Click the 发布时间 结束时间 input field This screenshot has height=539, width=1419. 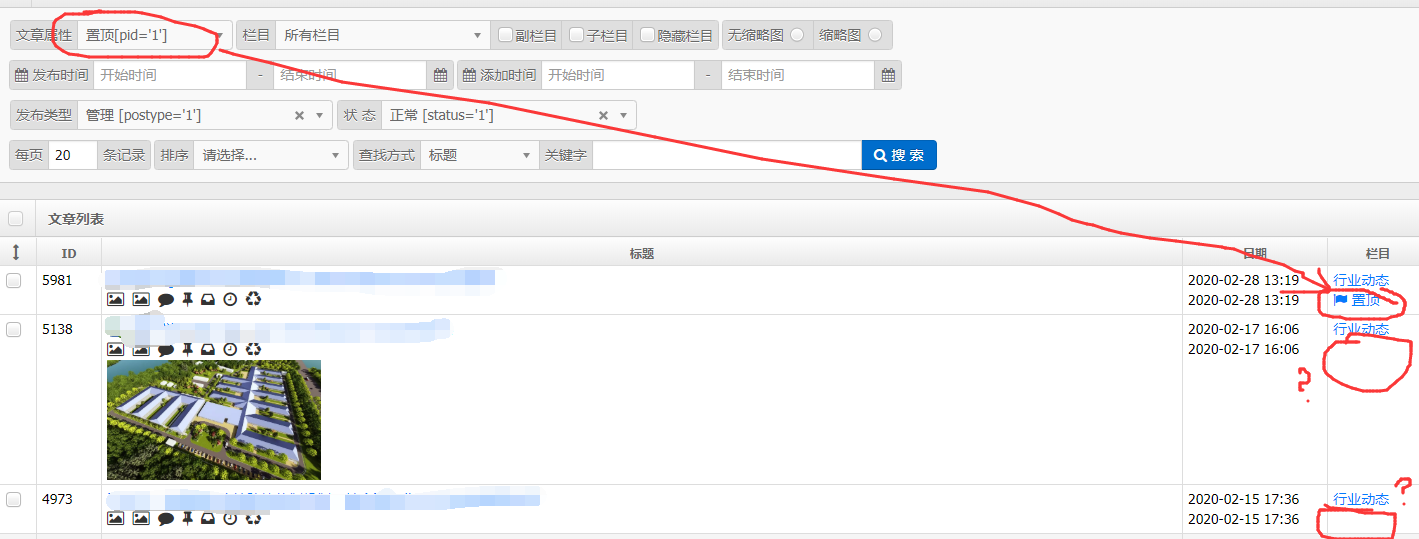350,75
